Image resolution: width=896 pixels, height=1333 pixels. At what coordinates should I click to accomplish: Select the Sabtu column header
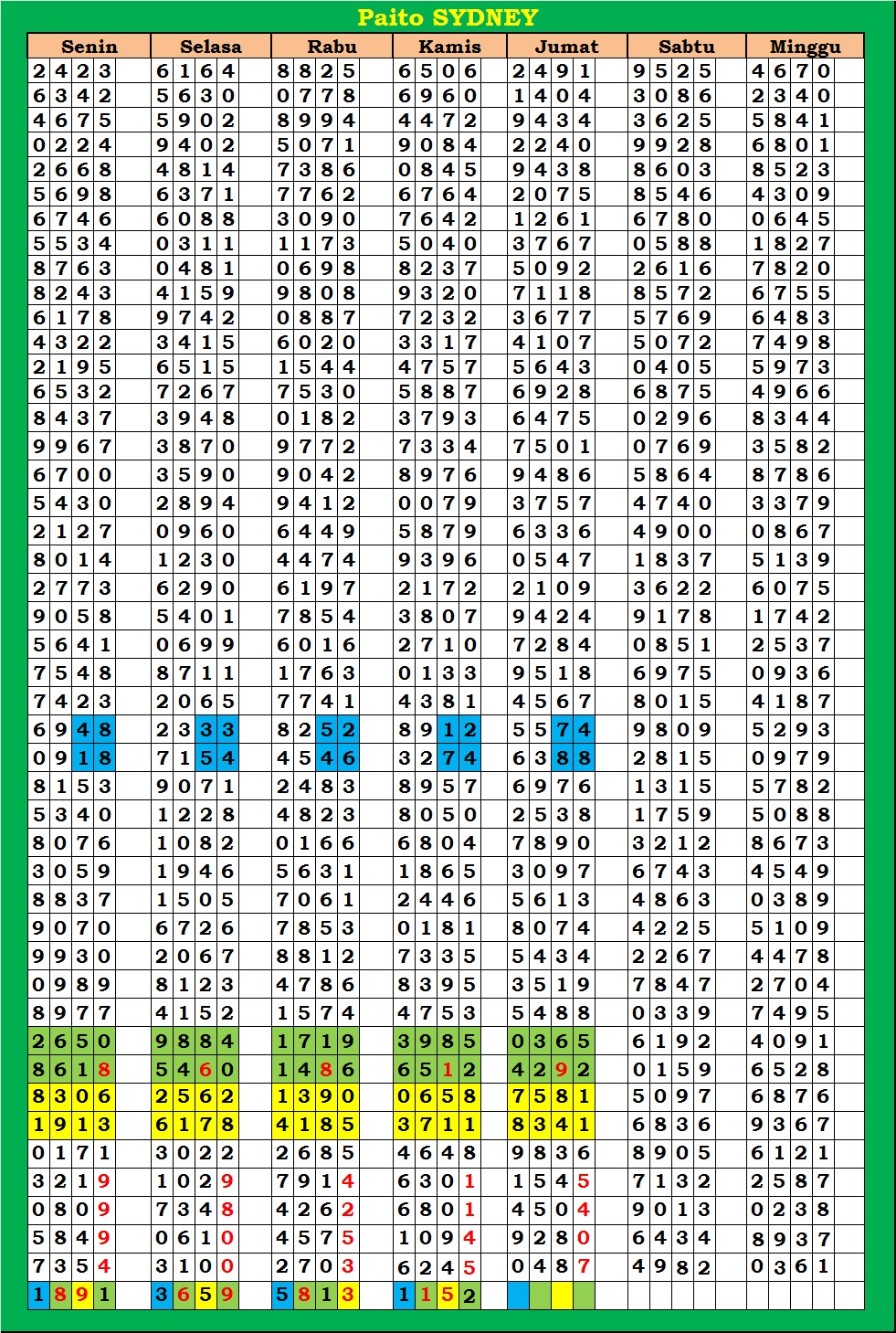[686, 47]
